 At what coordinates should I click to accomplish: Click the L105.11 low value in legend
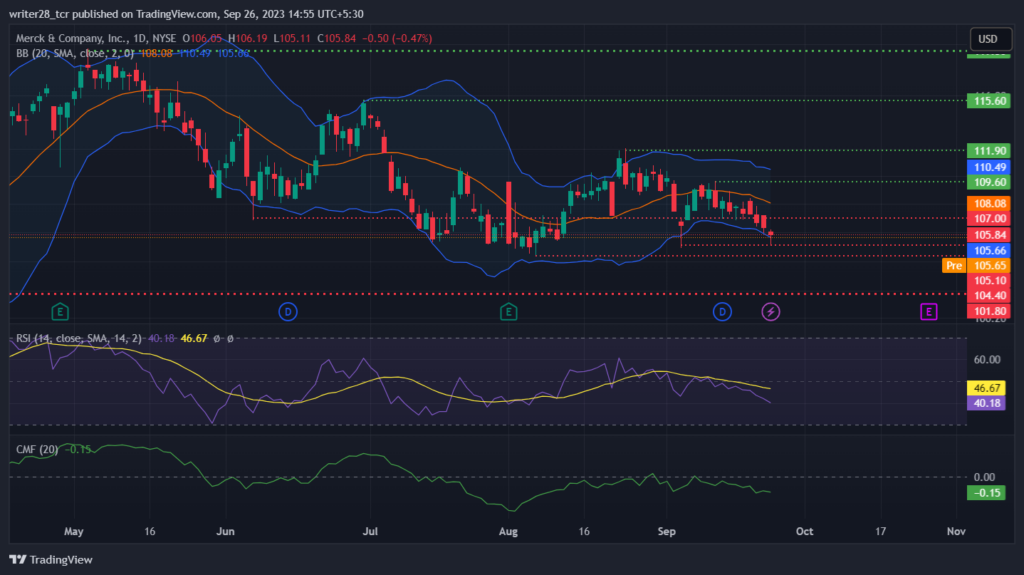pos(292,39)
